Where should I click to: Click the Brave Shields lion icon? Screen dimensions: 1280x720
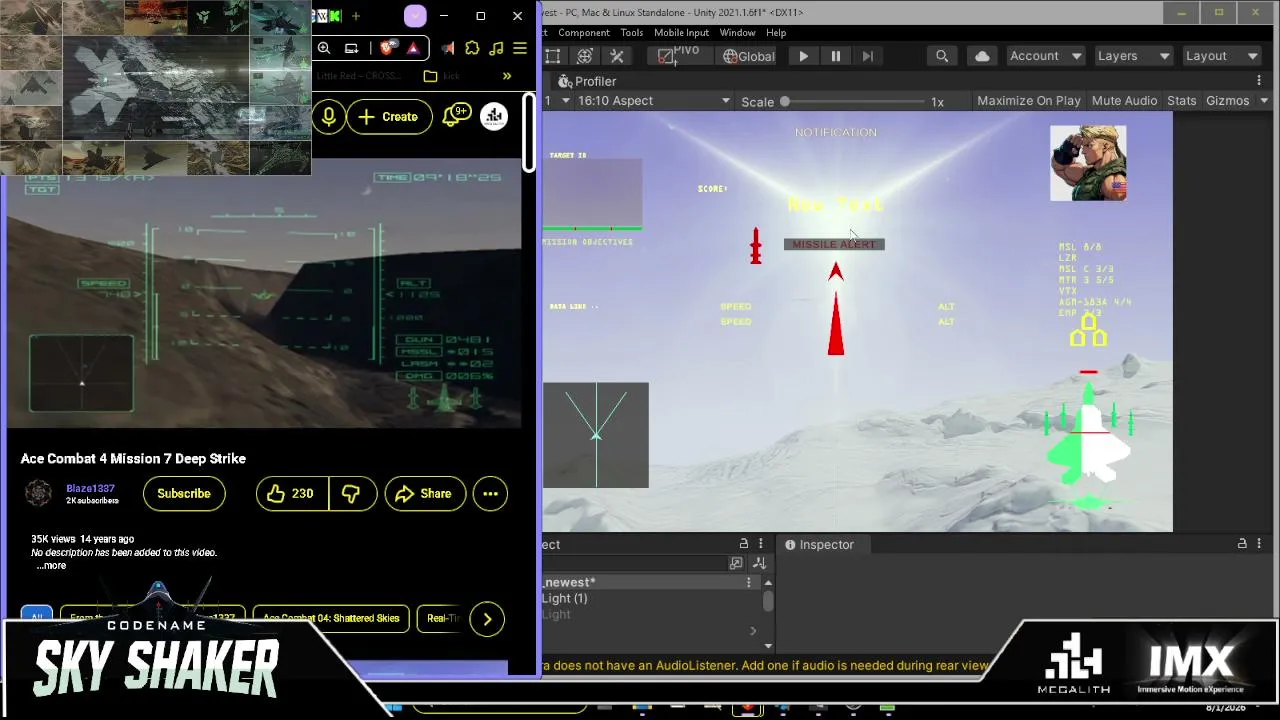click(387, 48)
